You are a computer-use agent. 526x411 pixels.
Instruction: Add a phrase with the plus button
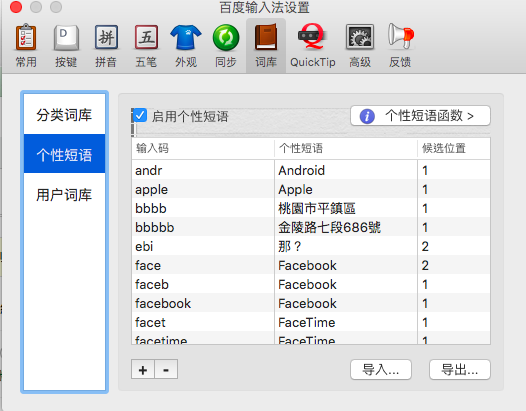click(143, 370)
